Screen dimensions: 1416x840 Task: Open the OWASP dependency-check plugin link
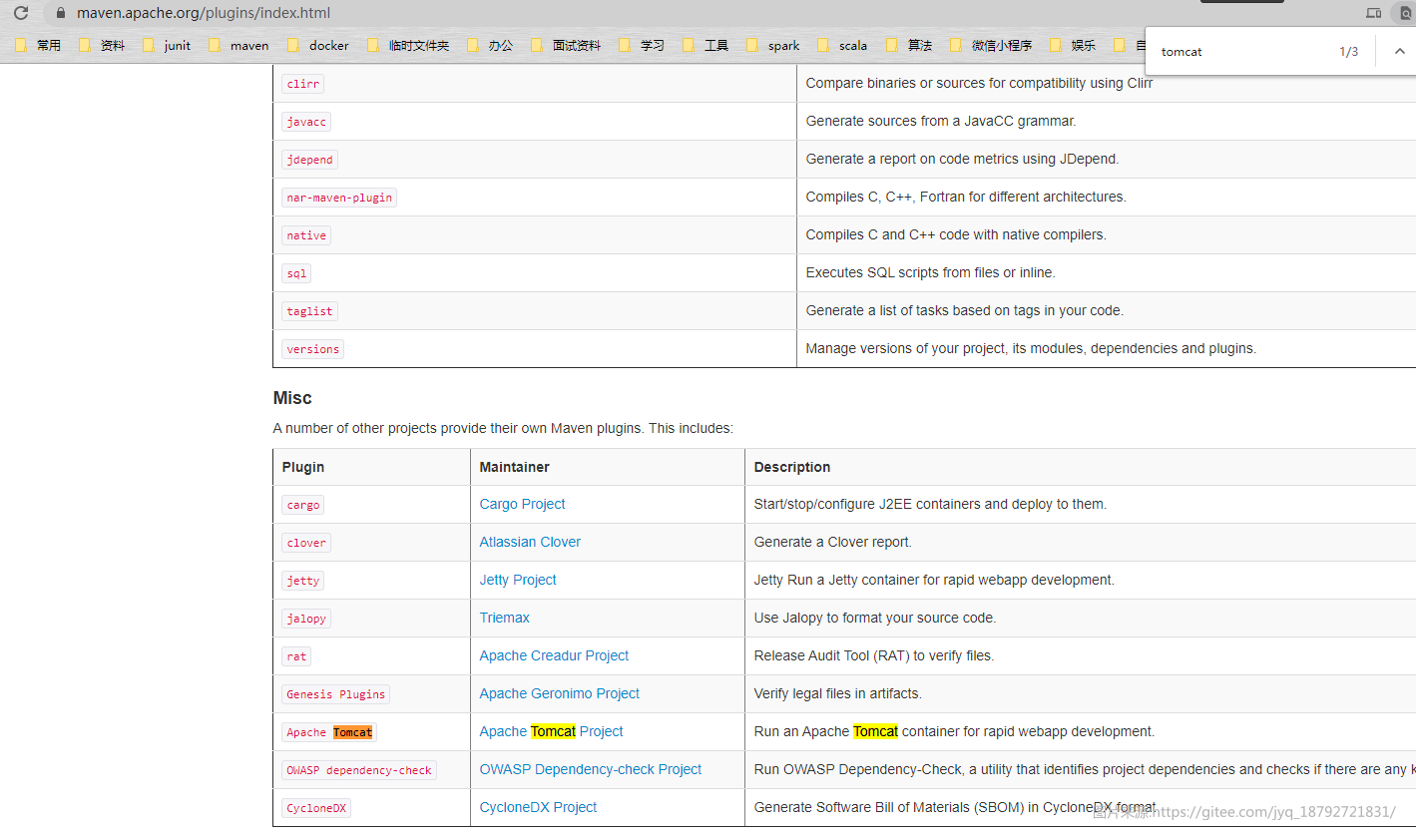359,770
